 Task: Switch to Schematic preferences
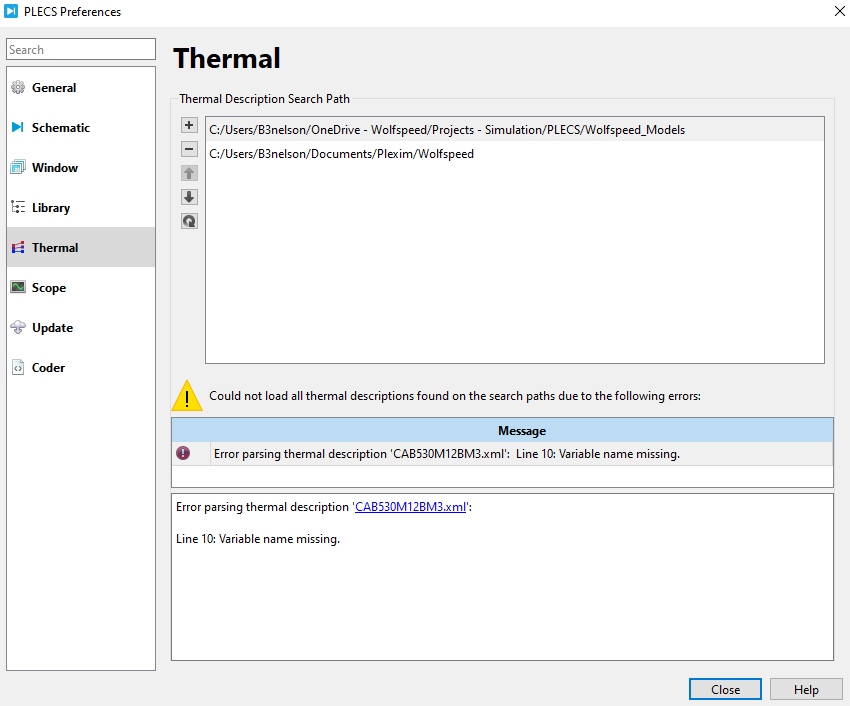(x=60, y=128)
